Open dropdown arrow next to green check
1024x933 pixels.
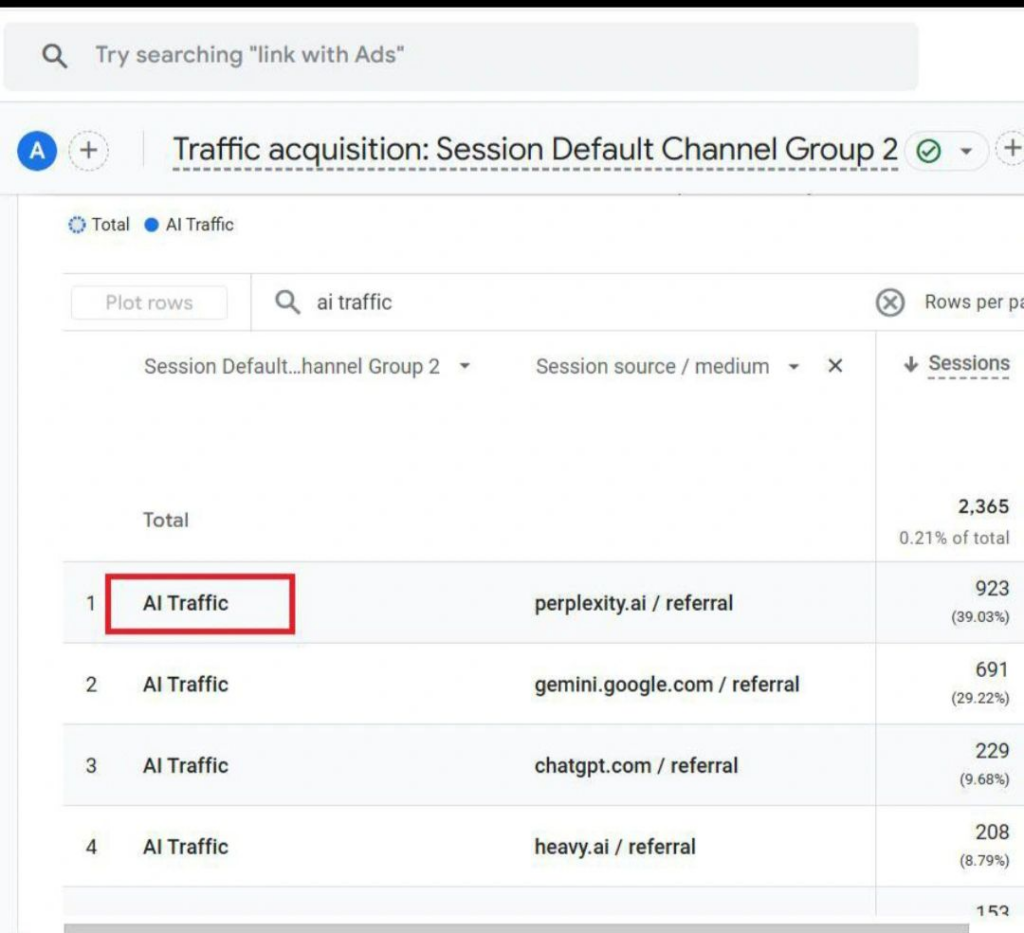966,151
